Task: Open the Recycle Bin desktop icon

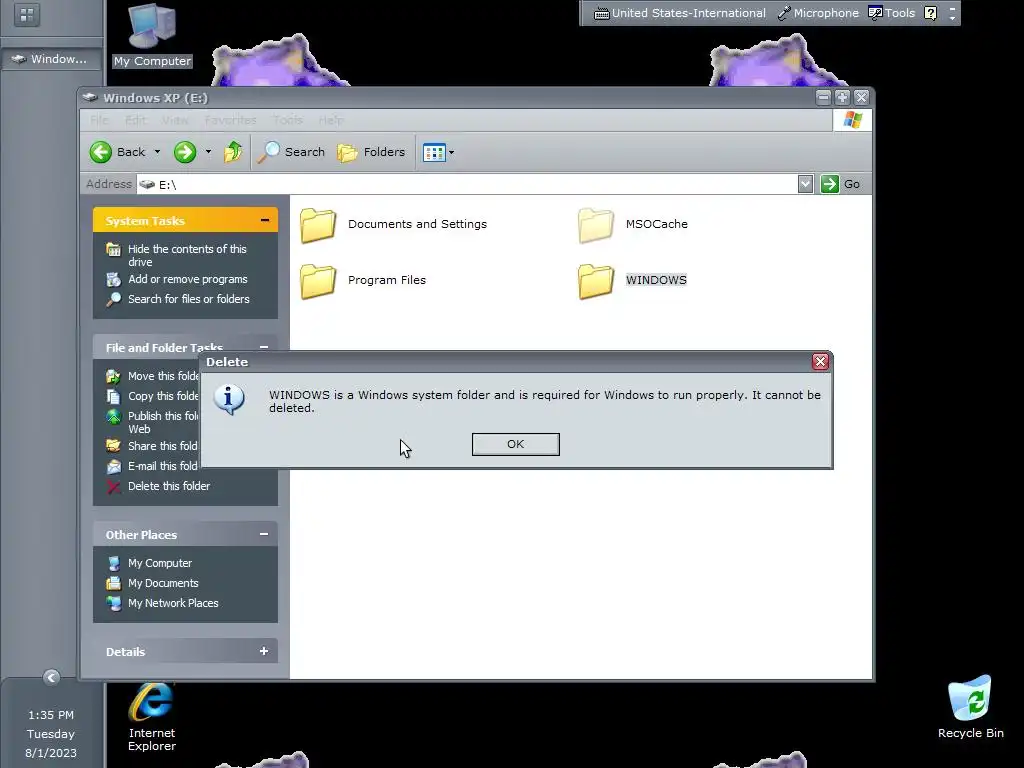Action: (x=970, y=707)
